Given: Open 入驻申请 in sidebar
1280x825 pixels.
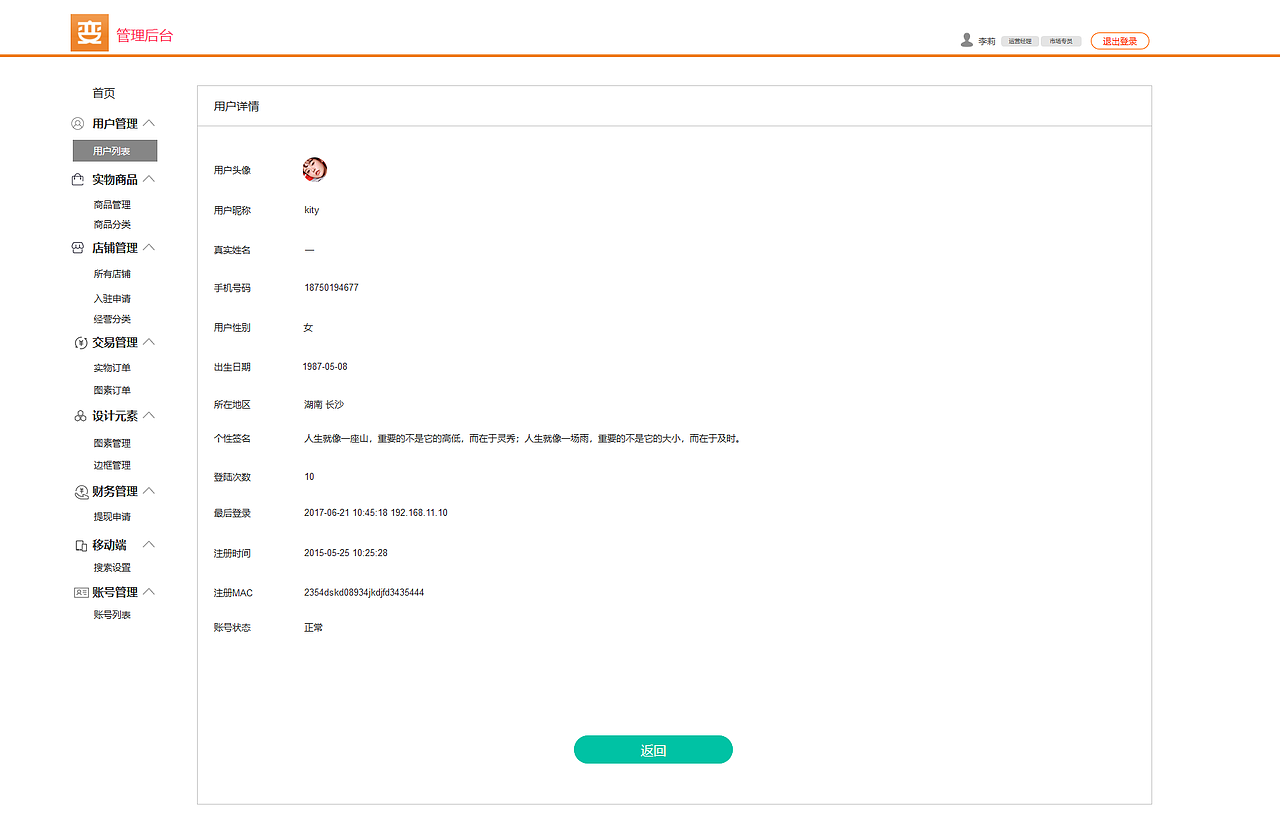Looking at the screenshot, I should [x=112, y=299].
